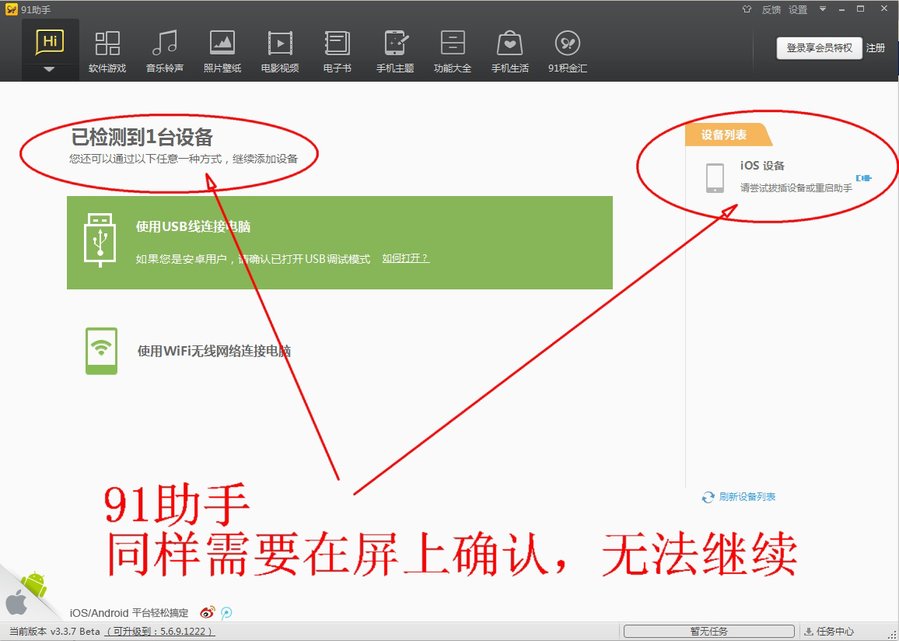Click the blue connection icon beside iOS 设备

pyautogui.click(x=863, y=178)
